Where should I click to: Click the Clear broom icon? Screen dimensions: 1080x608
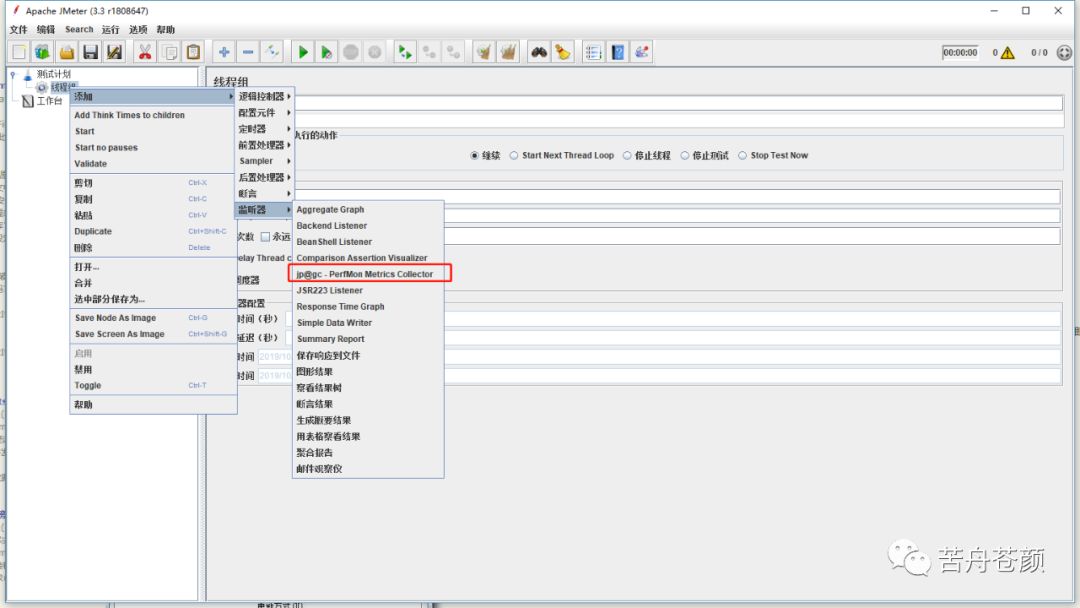(484, 52)
